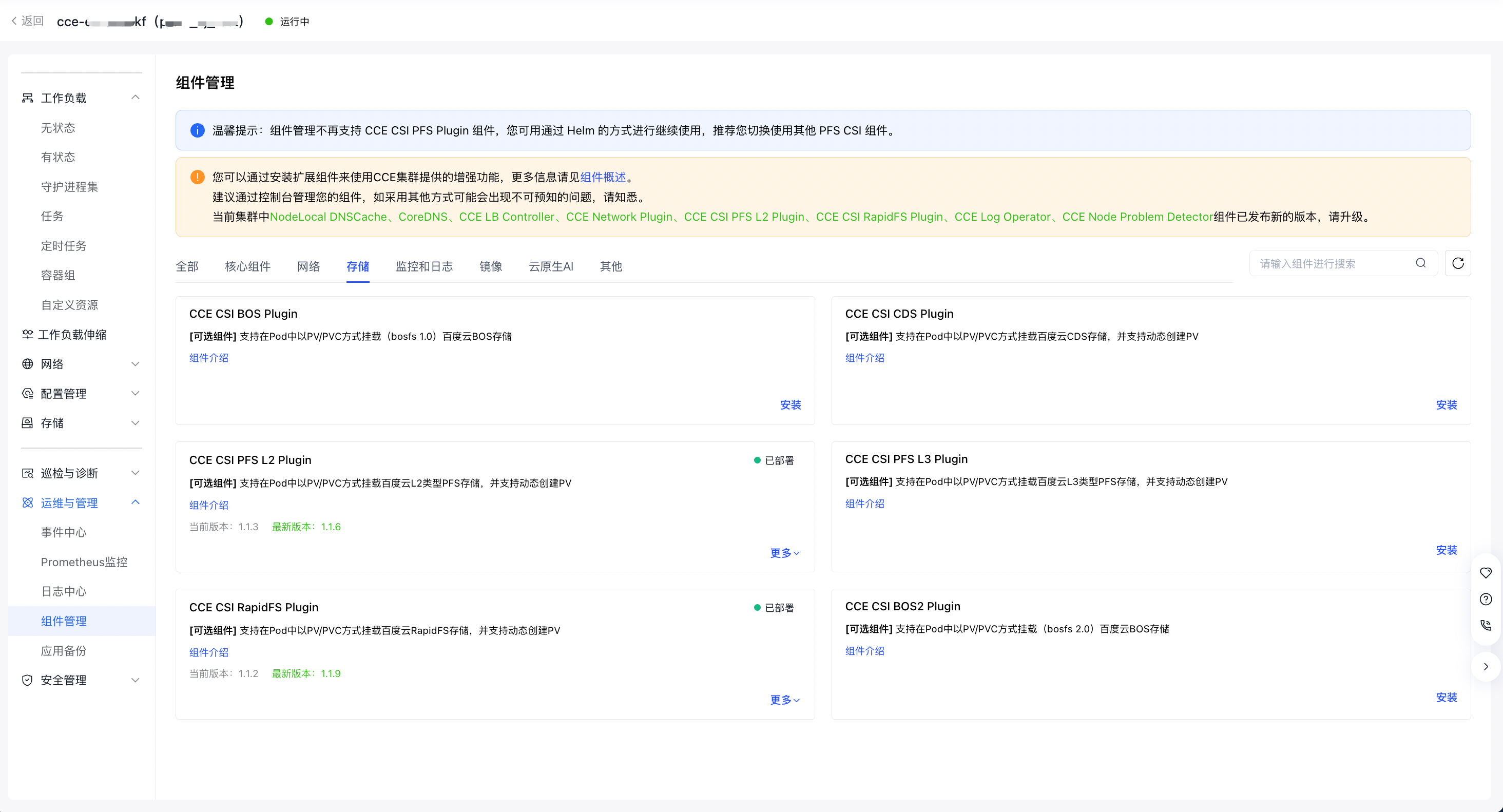The image size is (1503, 812).
Task: Install the CCE CSI BOS Plugin
Action: click(x=791, y=405)
